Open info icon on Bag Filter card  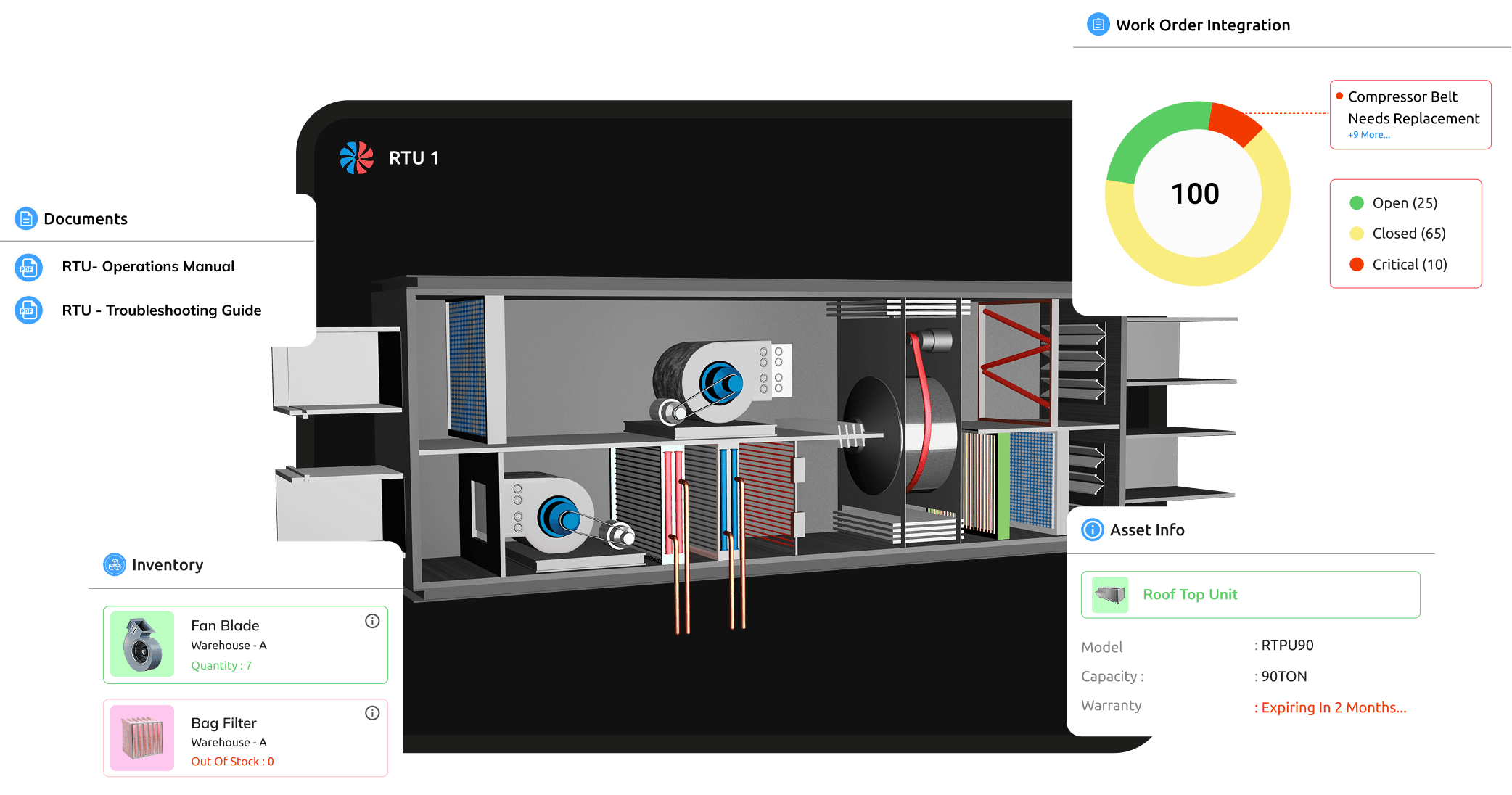(x=372, y=713)
